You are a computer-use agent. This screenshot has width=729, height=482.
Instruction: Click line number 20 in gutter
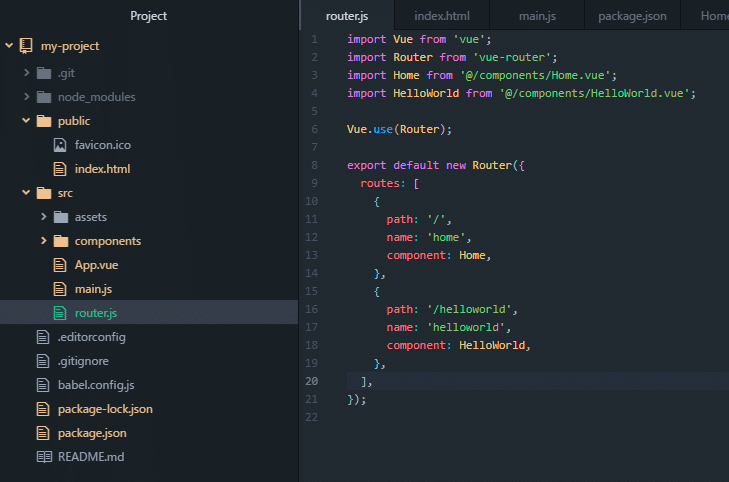coord(311,381)
